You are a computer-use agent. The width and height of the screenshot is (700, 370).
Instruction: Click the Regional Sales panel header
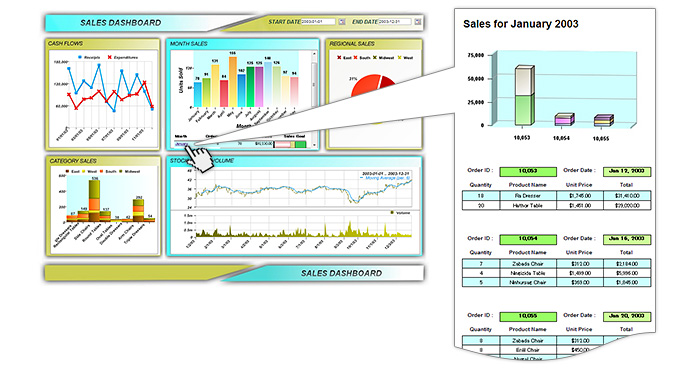374,44
